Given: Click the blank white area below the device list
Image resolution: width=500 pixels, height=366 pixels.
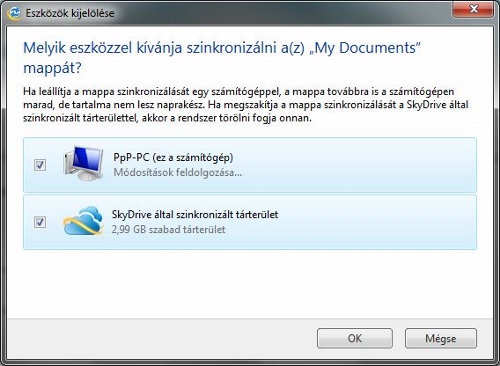Looking at the screenshot, I should [250, 283].
